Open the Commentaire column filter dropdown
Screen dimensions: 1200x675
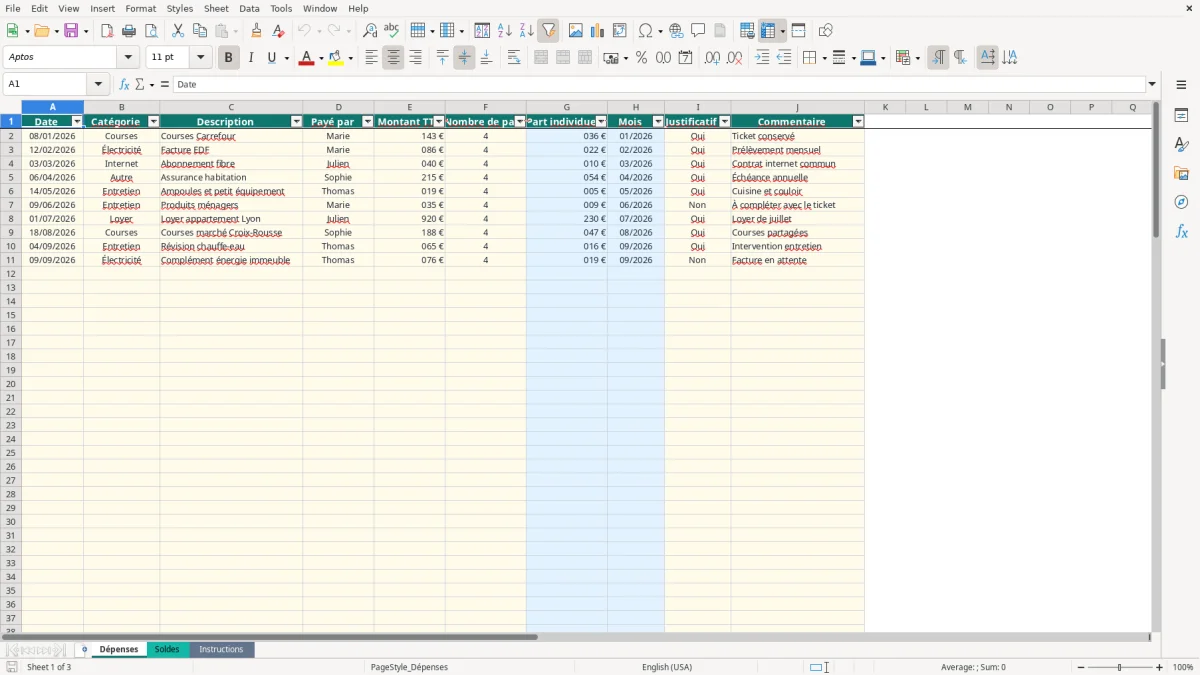point(858,121)
